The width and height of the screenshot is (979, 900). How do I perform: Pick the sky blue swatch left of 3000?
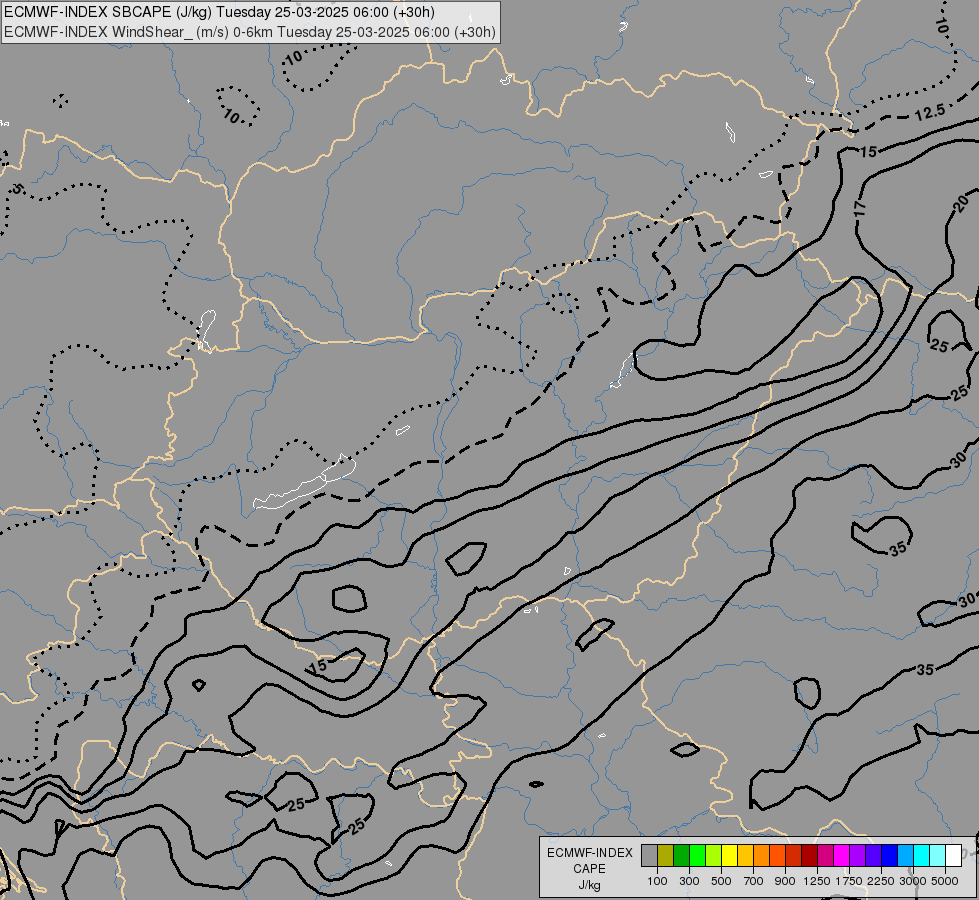pos(905,855)
